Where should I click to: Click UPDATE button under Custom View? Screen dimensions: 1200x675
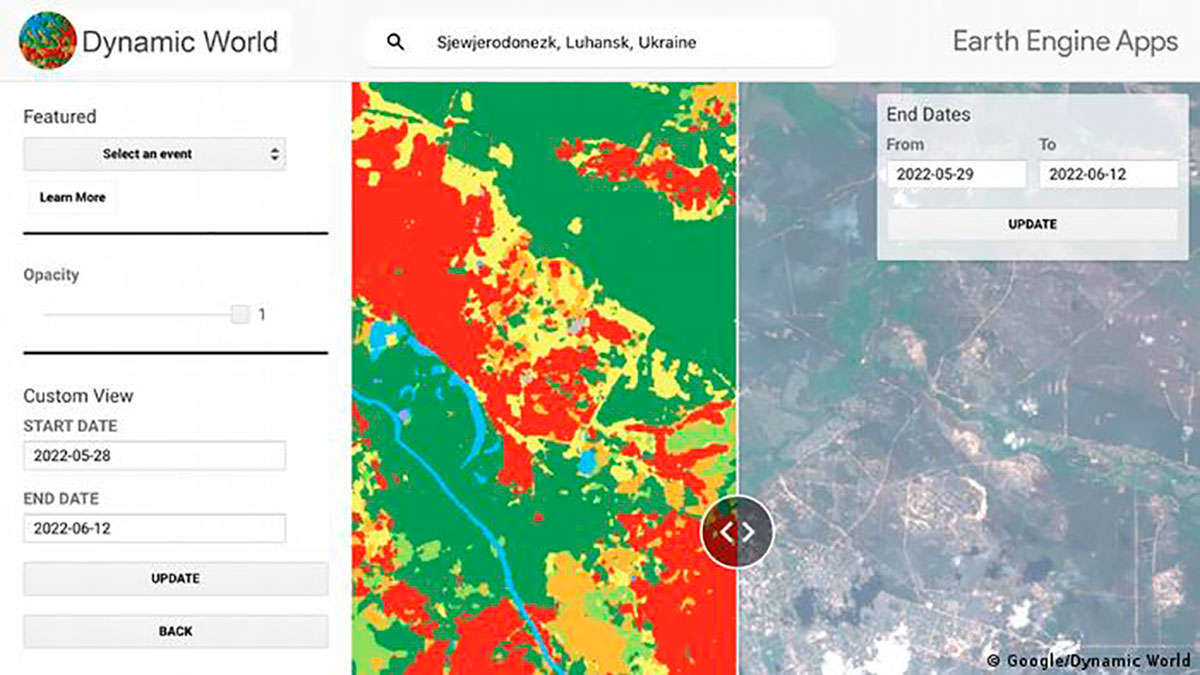pyautogui.click(x=176, y=578)
